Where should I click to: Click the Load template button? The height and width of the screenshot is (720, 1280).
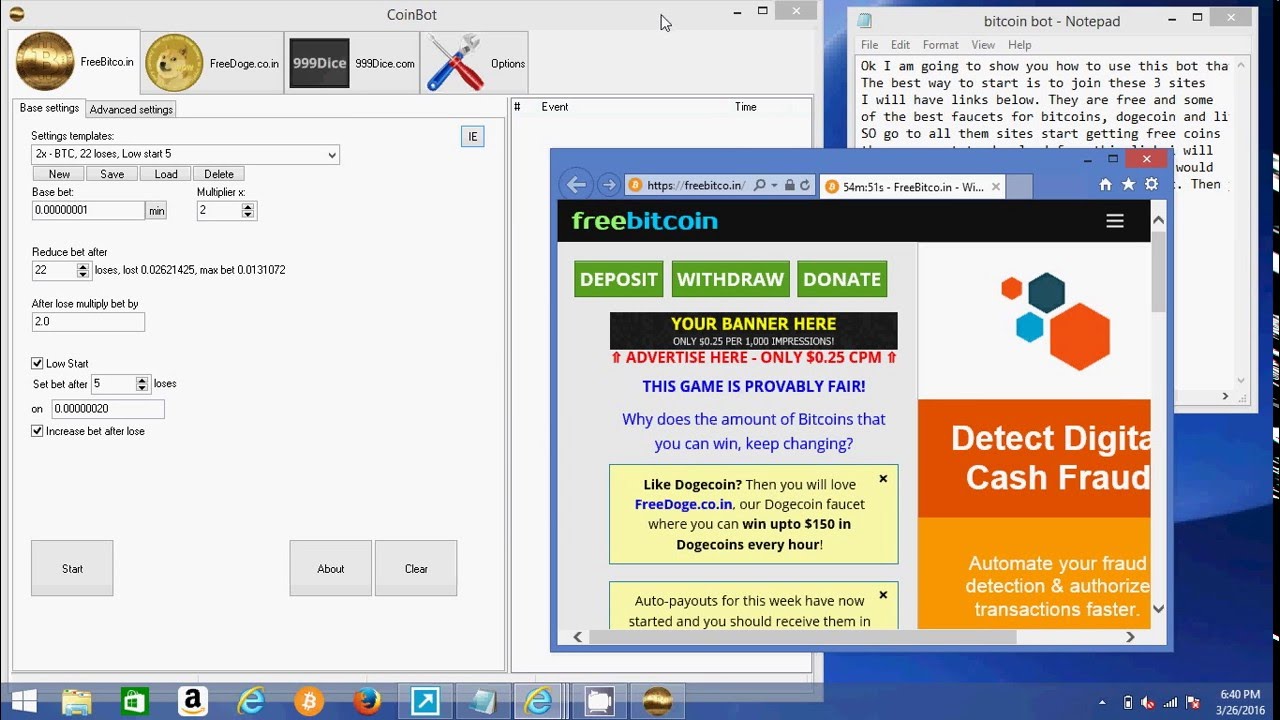pos(166,174)
